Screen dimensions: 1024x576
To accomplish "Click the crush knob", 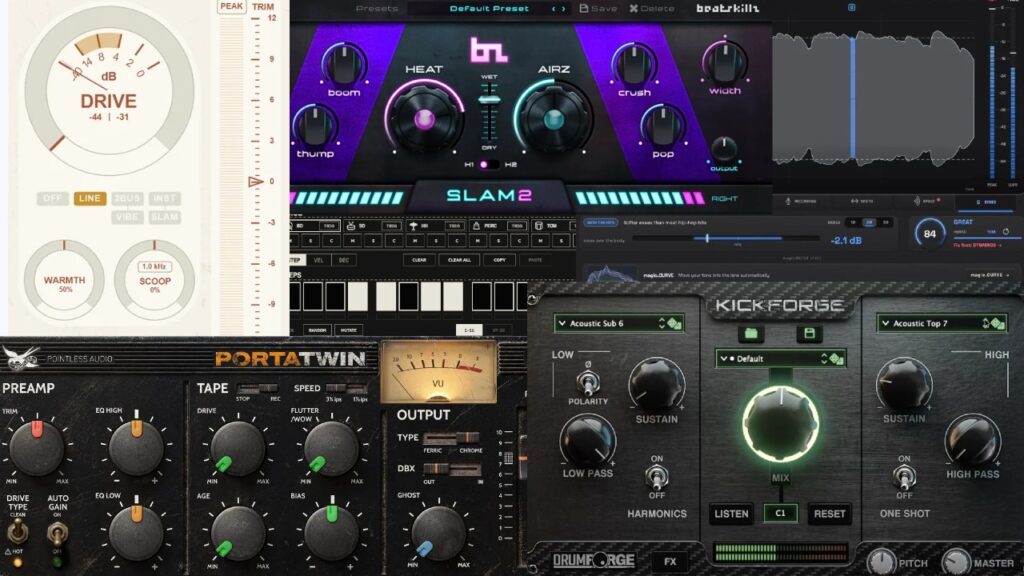I will pyautogui.click(x=634, y=64).
